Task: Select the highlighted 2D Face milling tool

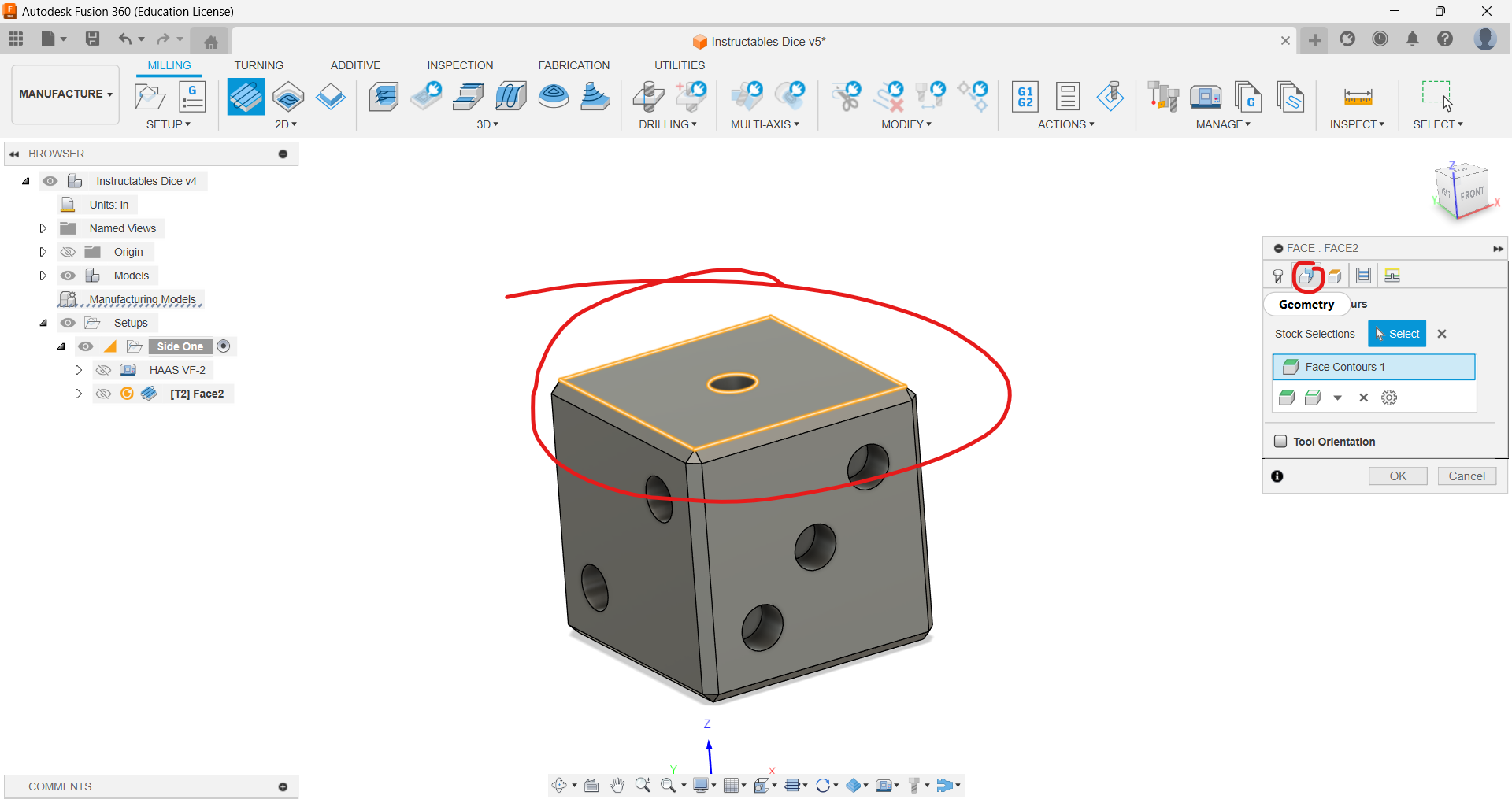Action: (x=245, y=96)
